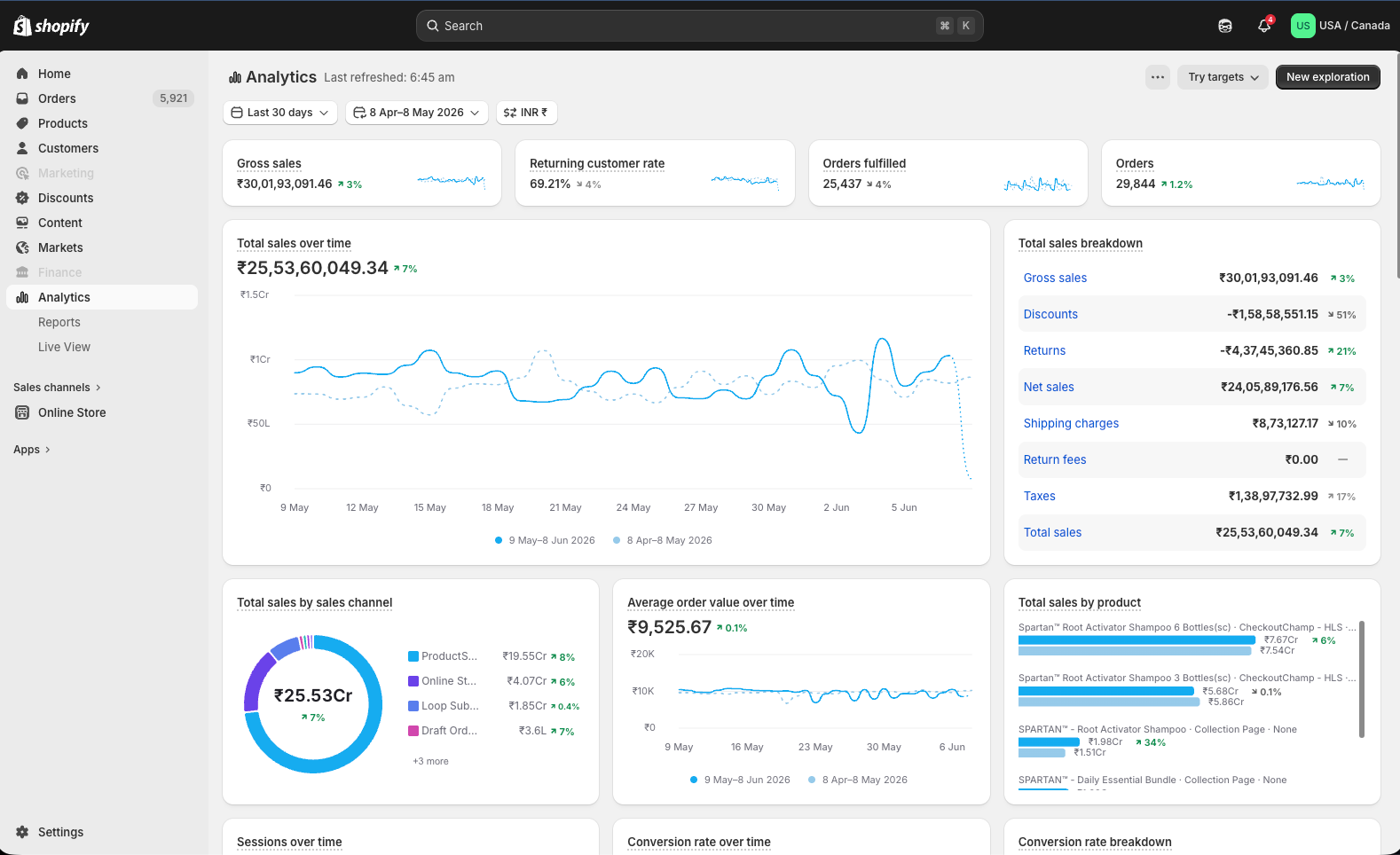Open the Total sales over time card title
The height and width of the screenshot is (855, 1400).
[x=294, y=243]
